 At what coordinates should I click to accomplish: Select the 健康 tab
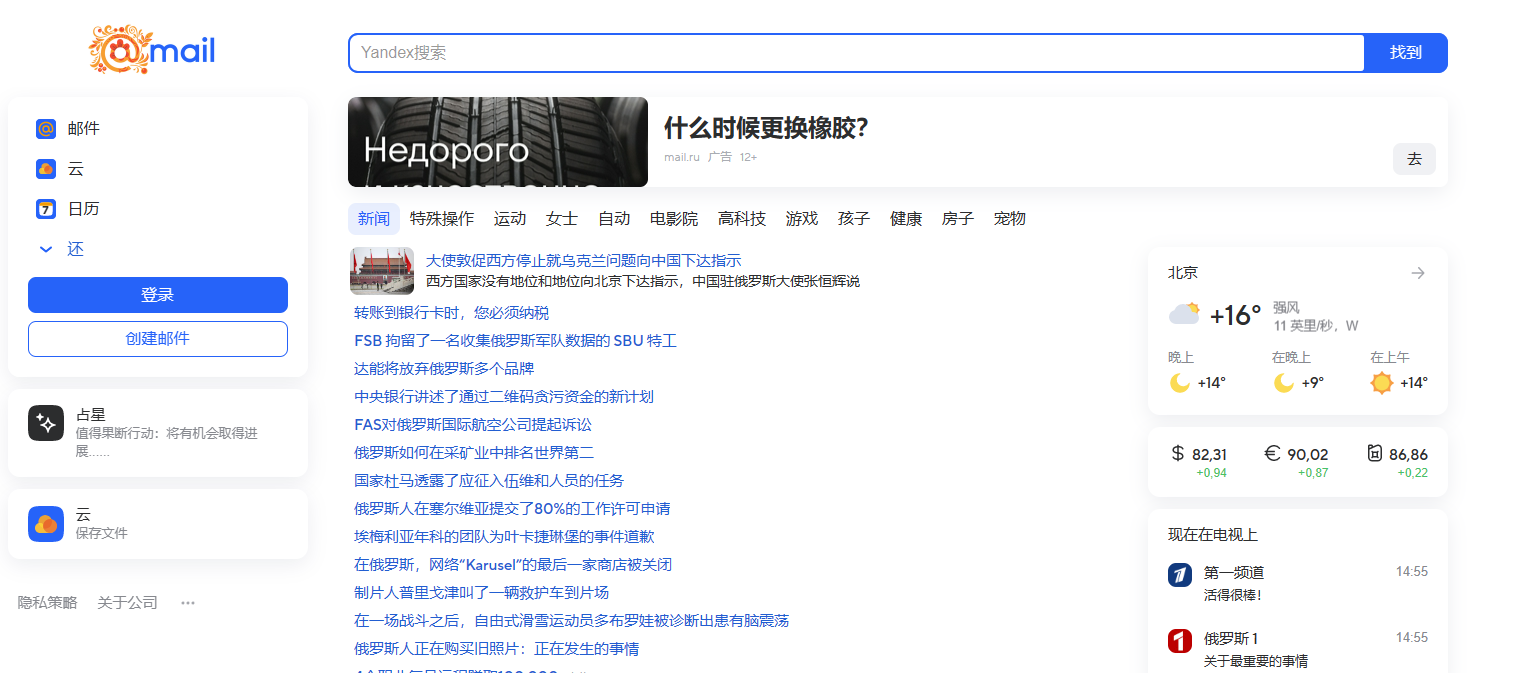tap(906, 219)
